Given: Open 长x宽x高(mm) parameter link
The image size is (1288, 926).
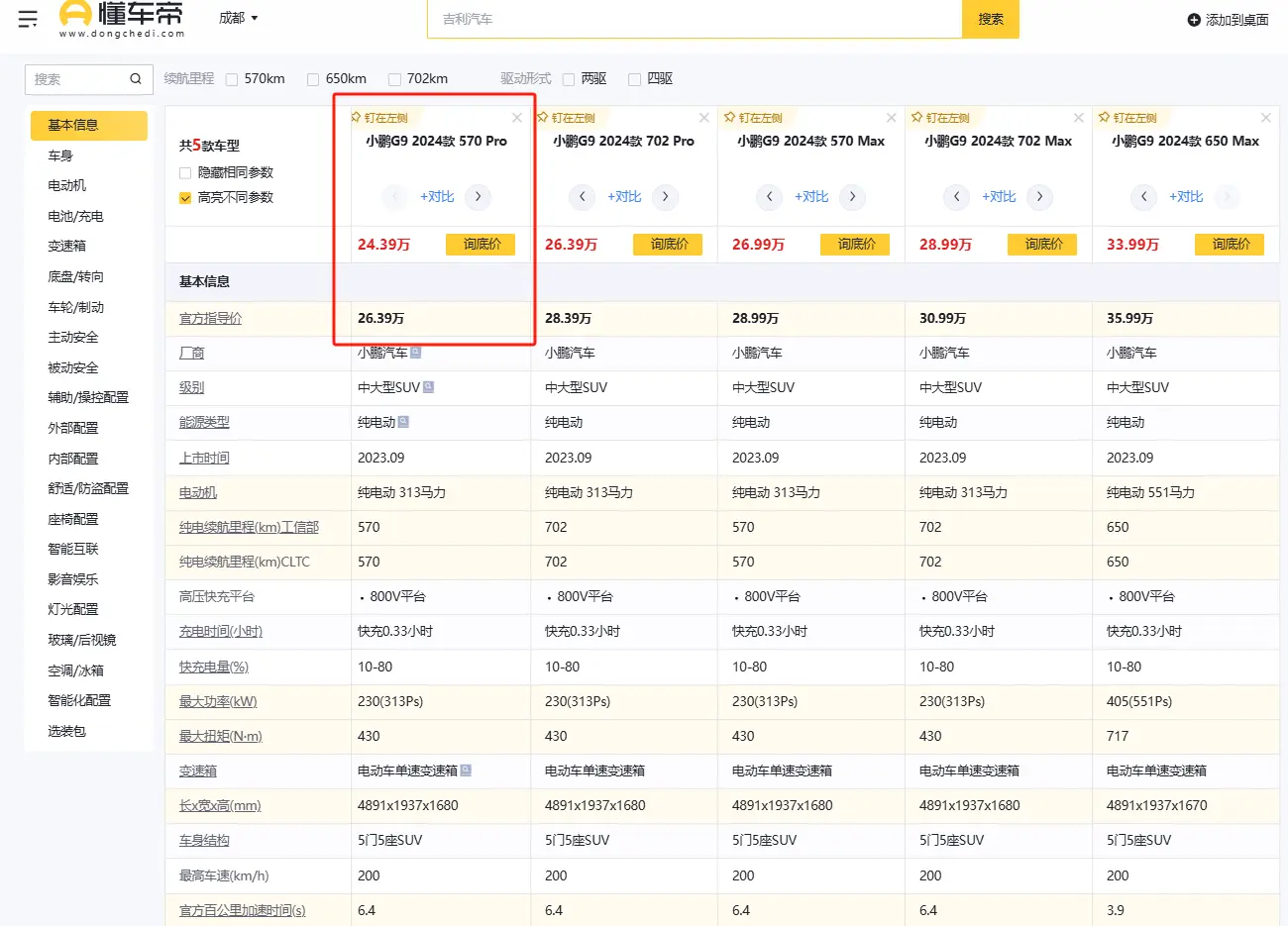Looking at the screenshot, I should click(x=220, y=805).
